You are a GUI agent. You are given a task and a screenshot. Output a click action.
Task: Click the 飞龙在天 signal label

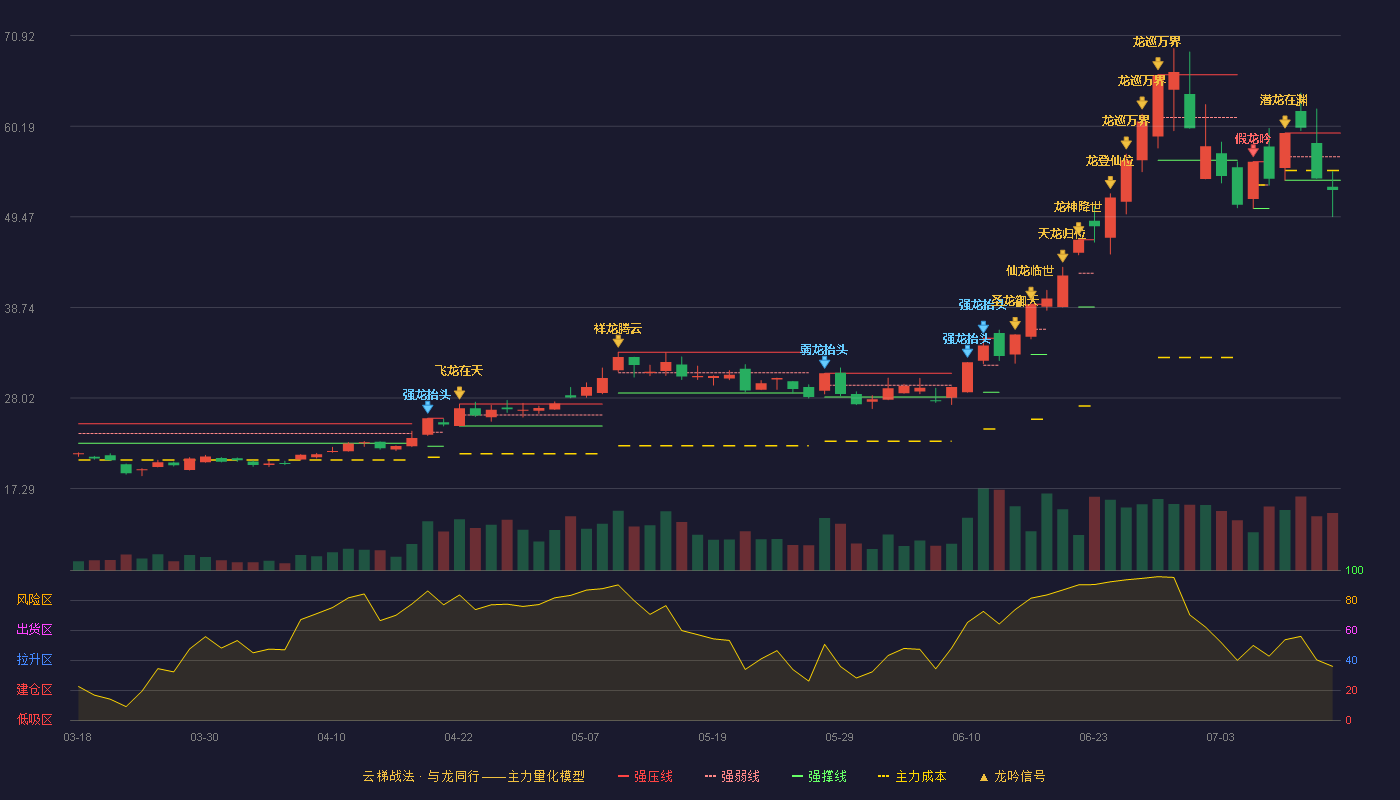point(459,371)
